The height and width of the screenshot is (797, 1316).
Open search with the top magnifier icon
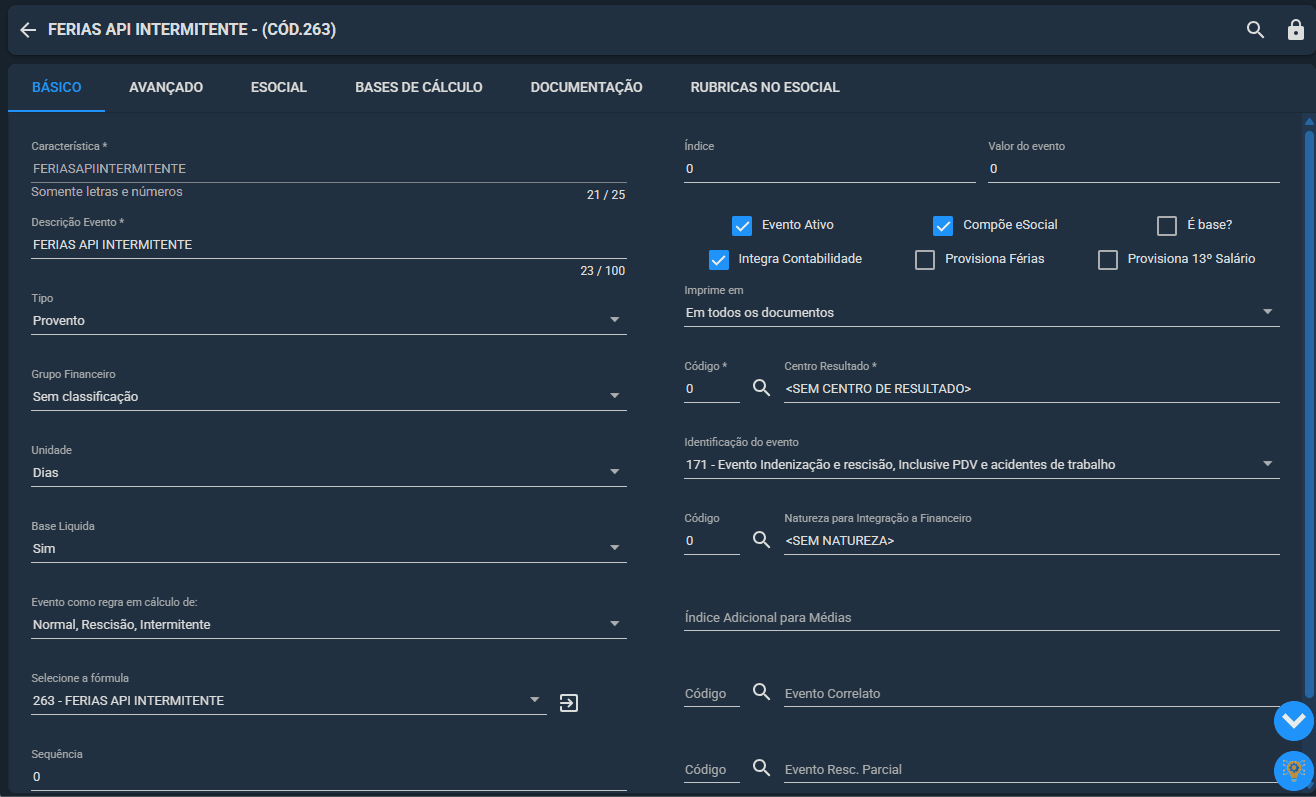pyautogui.click(x=1256, y=30)
